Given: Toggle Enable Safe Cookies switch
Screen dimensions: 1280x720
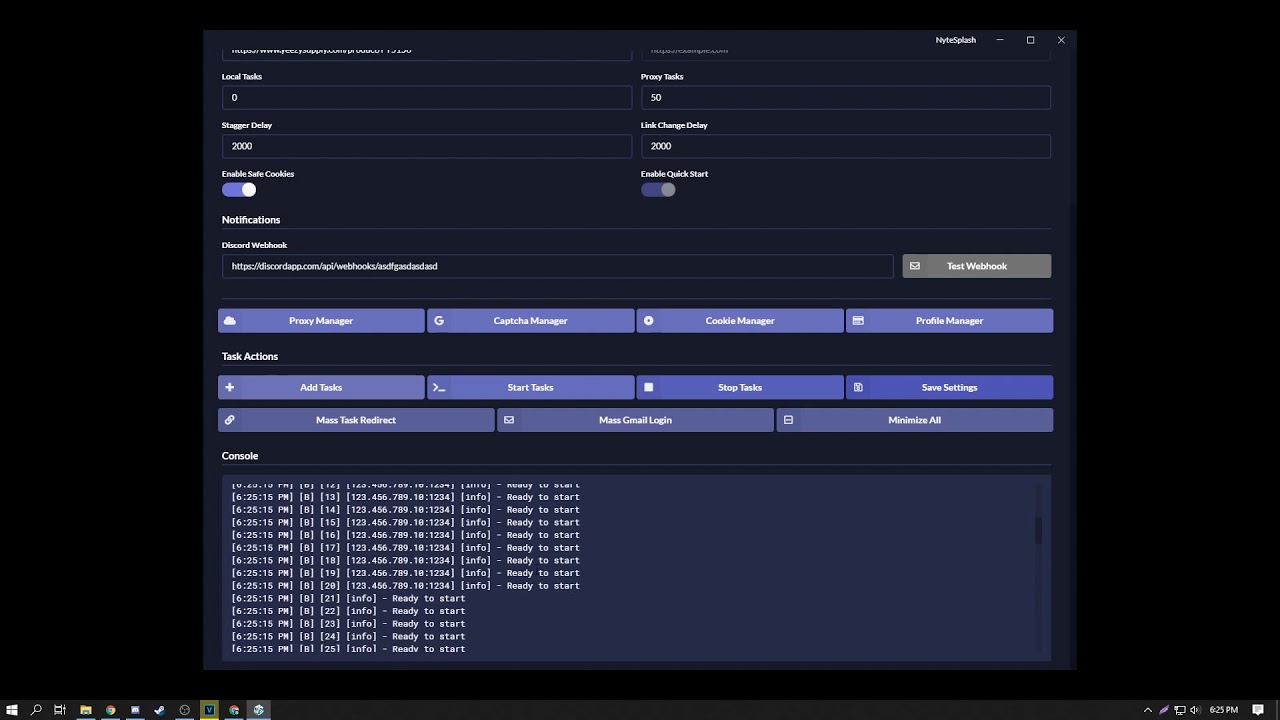Looking at the screenshot, I should 239,190.
